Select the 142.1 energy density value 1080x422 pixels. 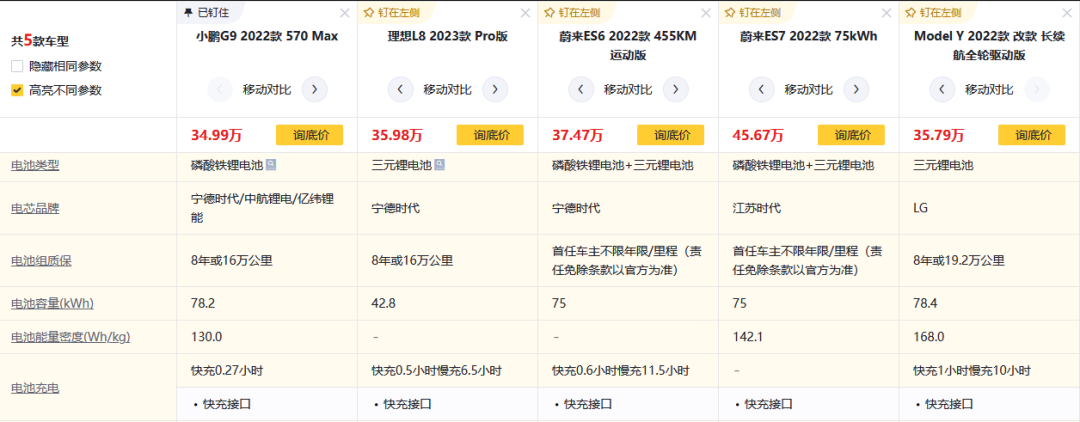(x=747, y=337)
